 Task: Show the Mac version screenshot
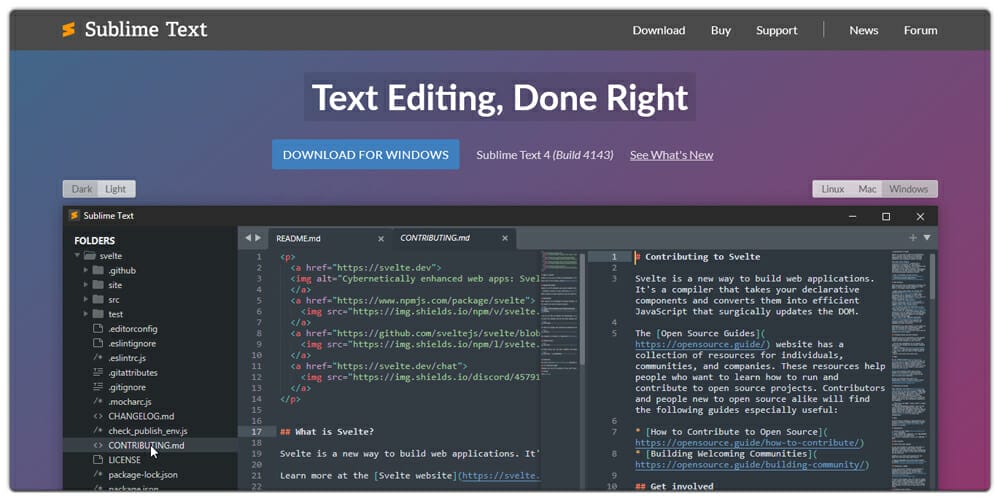coord(867,189)
